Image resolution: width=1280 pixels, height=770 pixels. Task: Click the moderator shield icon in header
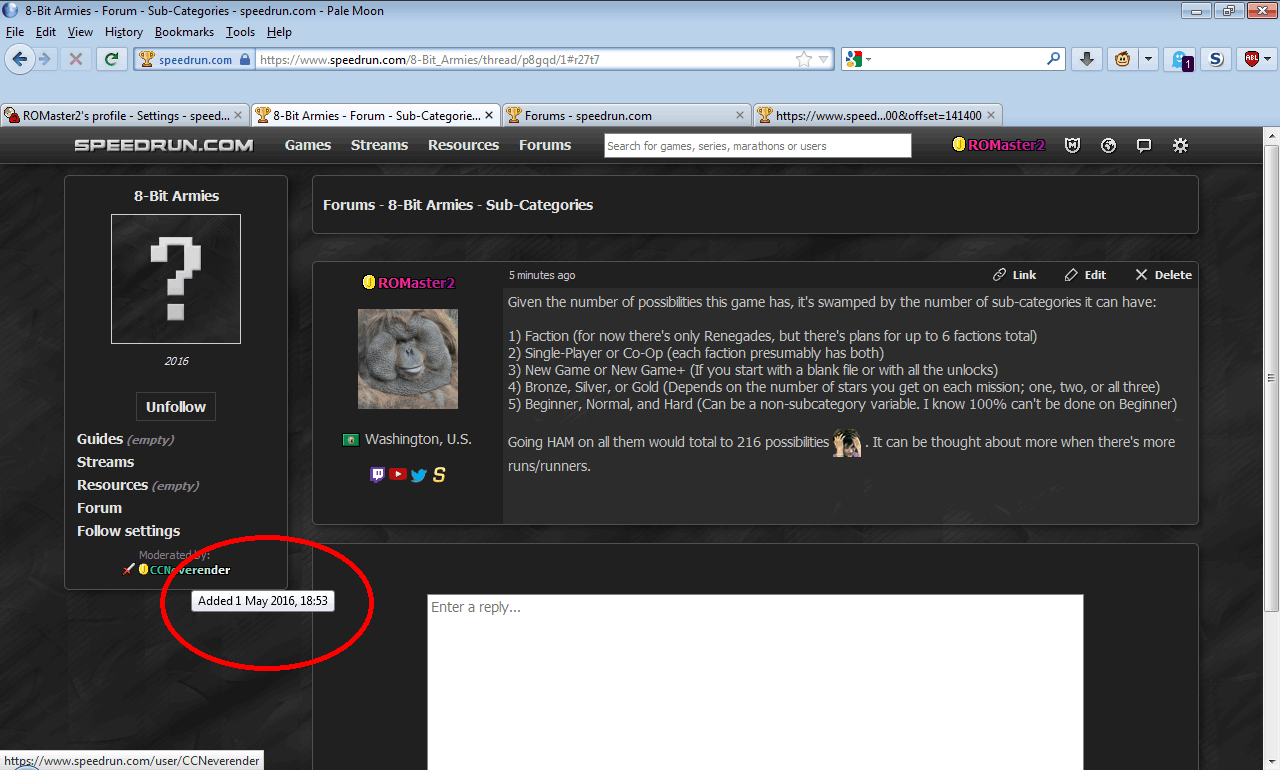1073,145
